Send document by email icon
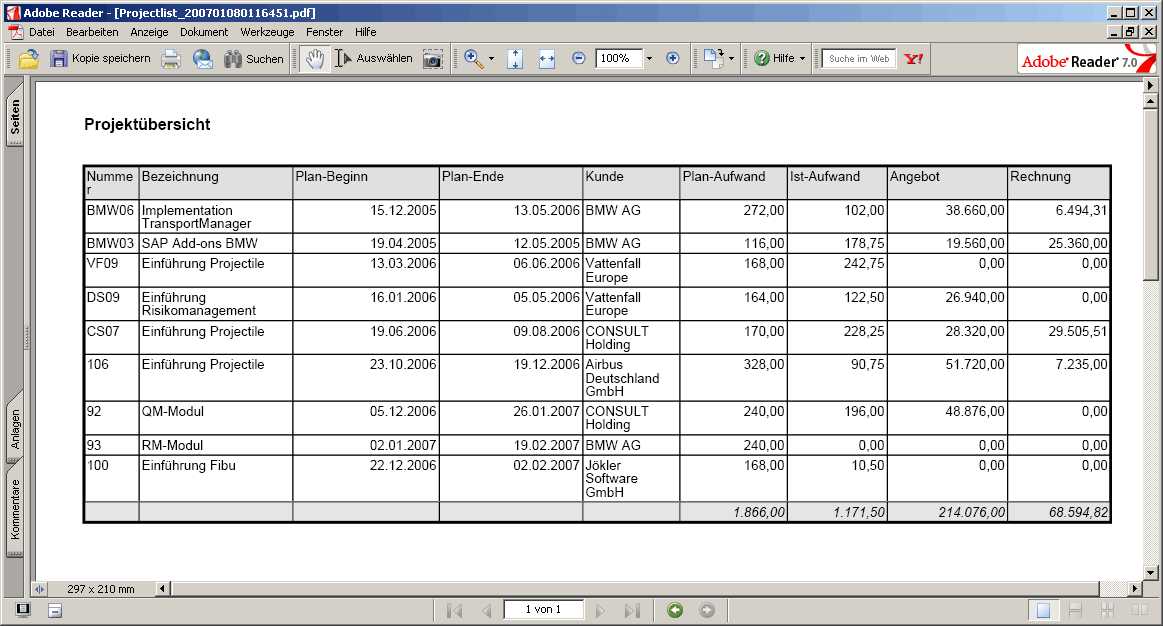This screenshot has width=1163, height=626. pyautogui.click(x=202, y=59)
